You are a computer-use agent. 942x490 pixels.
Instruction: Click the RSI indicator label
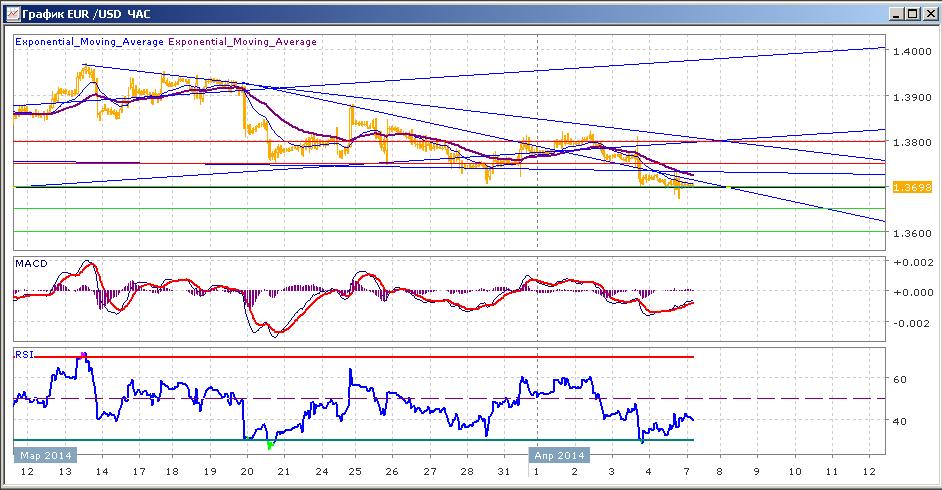25,354
